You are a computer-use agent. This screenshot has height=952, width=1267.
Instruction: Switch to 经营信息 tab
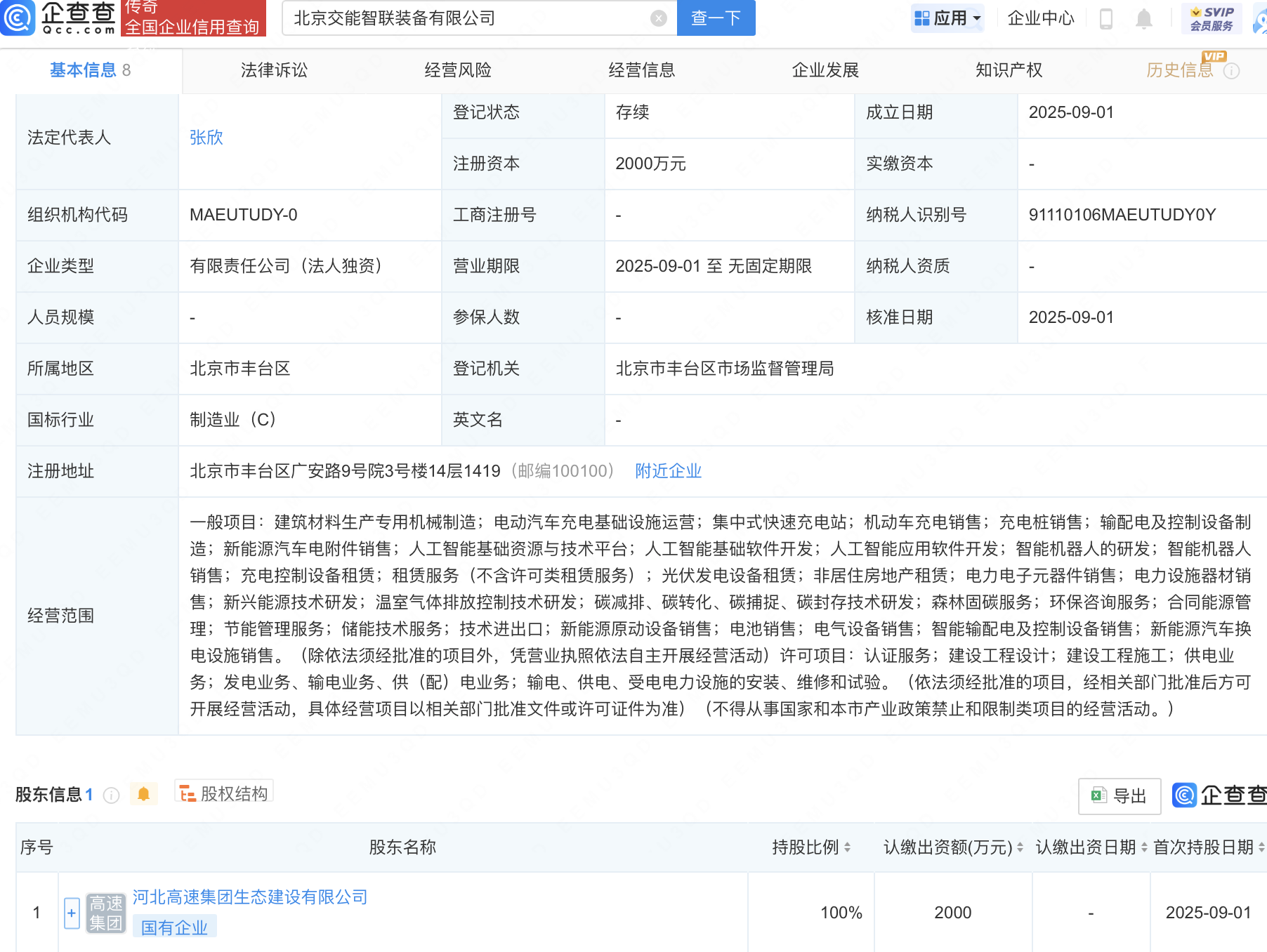coord(642,70)
